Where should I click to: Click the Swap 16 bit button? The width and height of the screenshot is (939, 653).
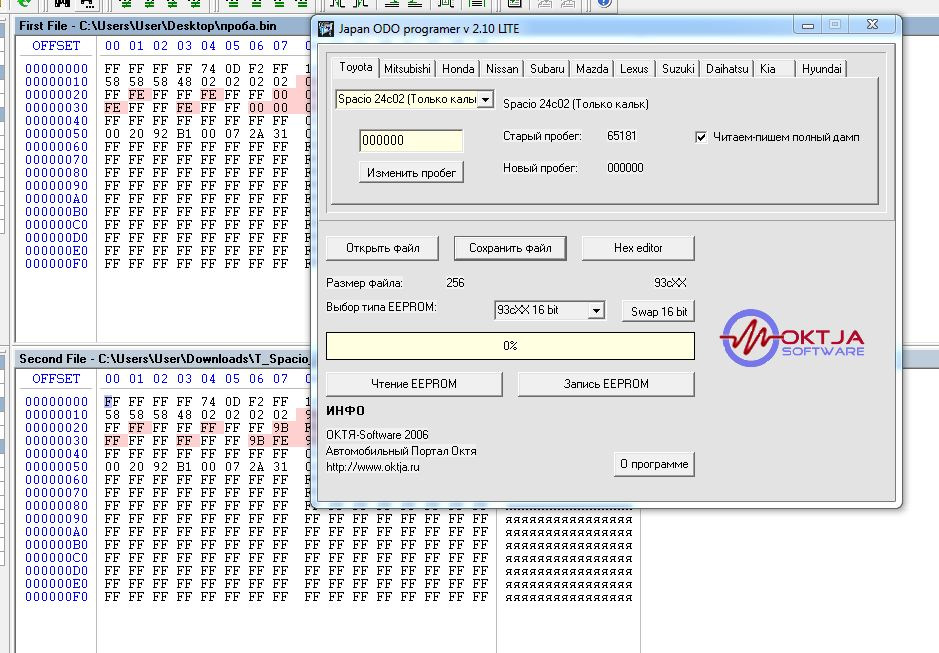[x=659, y=312]
